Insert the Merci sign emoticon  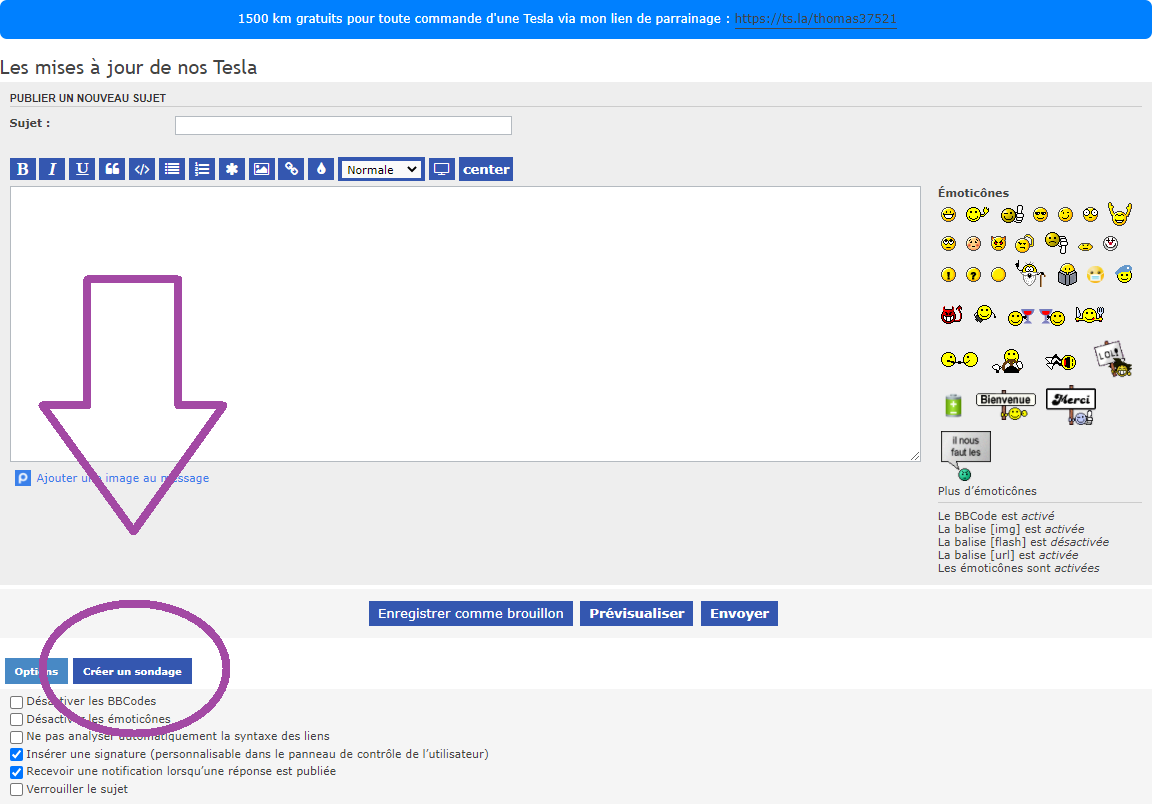pos(1071,405)
